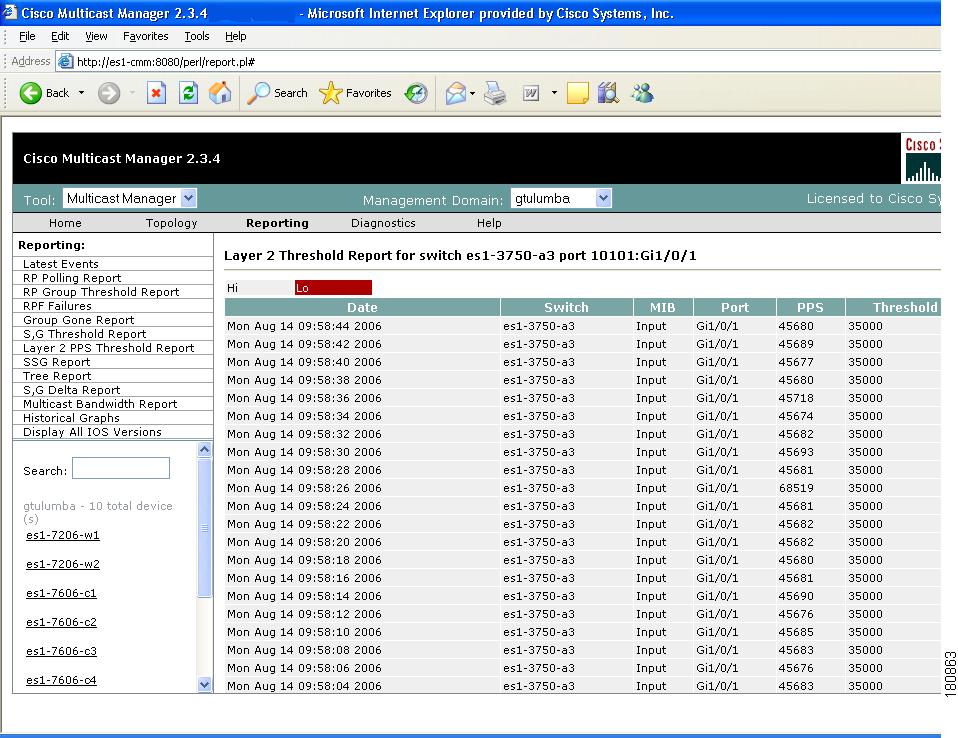View the RPF Failures report
Screen dimensions: 958x738
(57, 306)
